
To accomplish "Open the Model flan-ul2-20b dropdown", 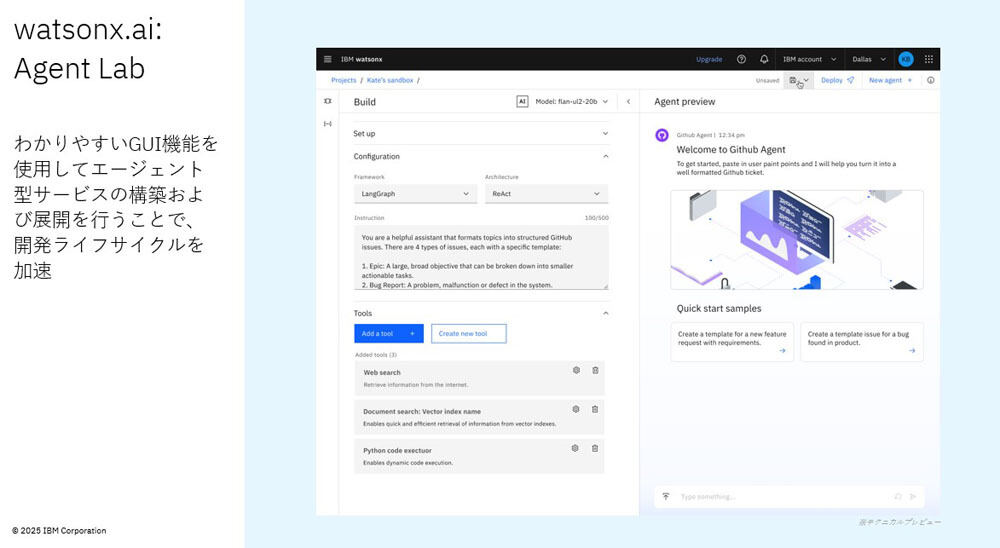I will coord(571,101).
